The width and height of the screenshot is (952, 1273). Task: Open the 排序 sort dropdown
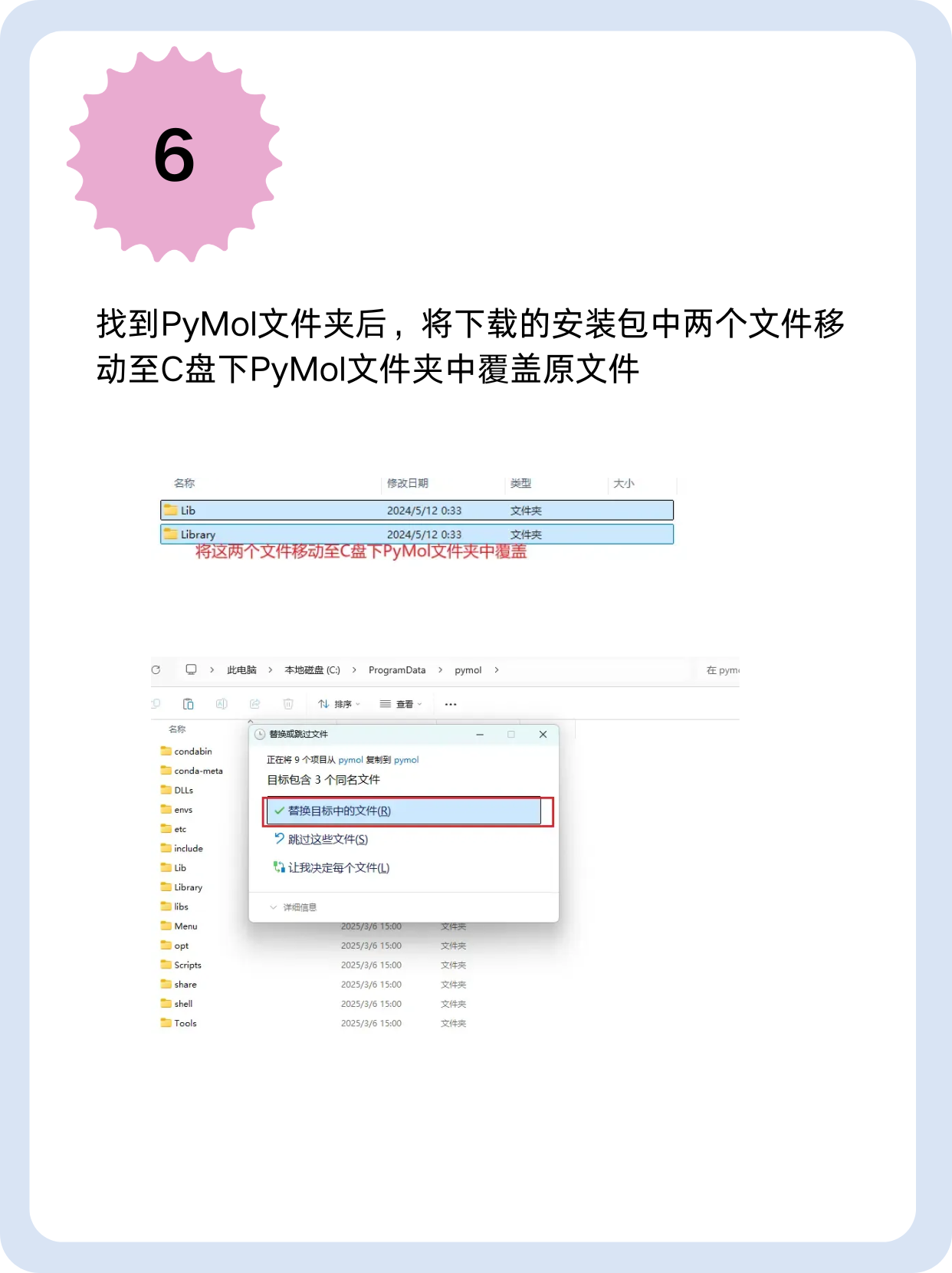(x=339, y=704)
